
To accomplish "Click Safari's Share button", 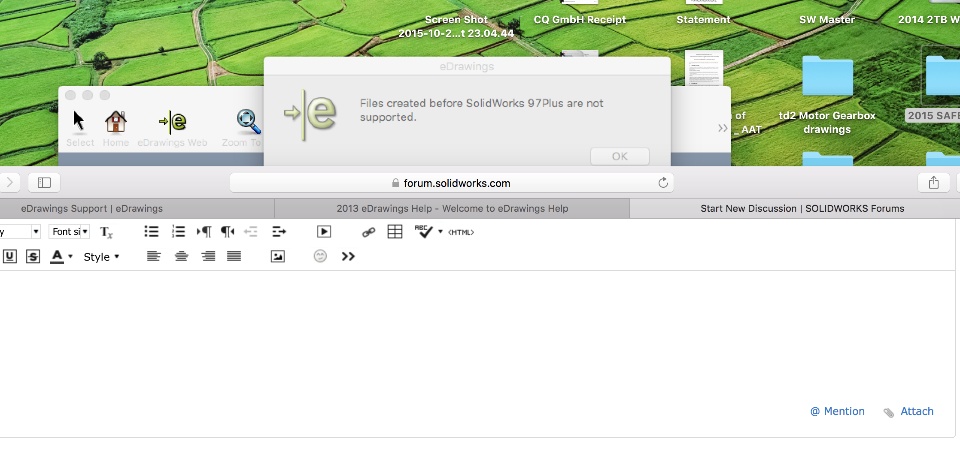I will pos(934,182).
